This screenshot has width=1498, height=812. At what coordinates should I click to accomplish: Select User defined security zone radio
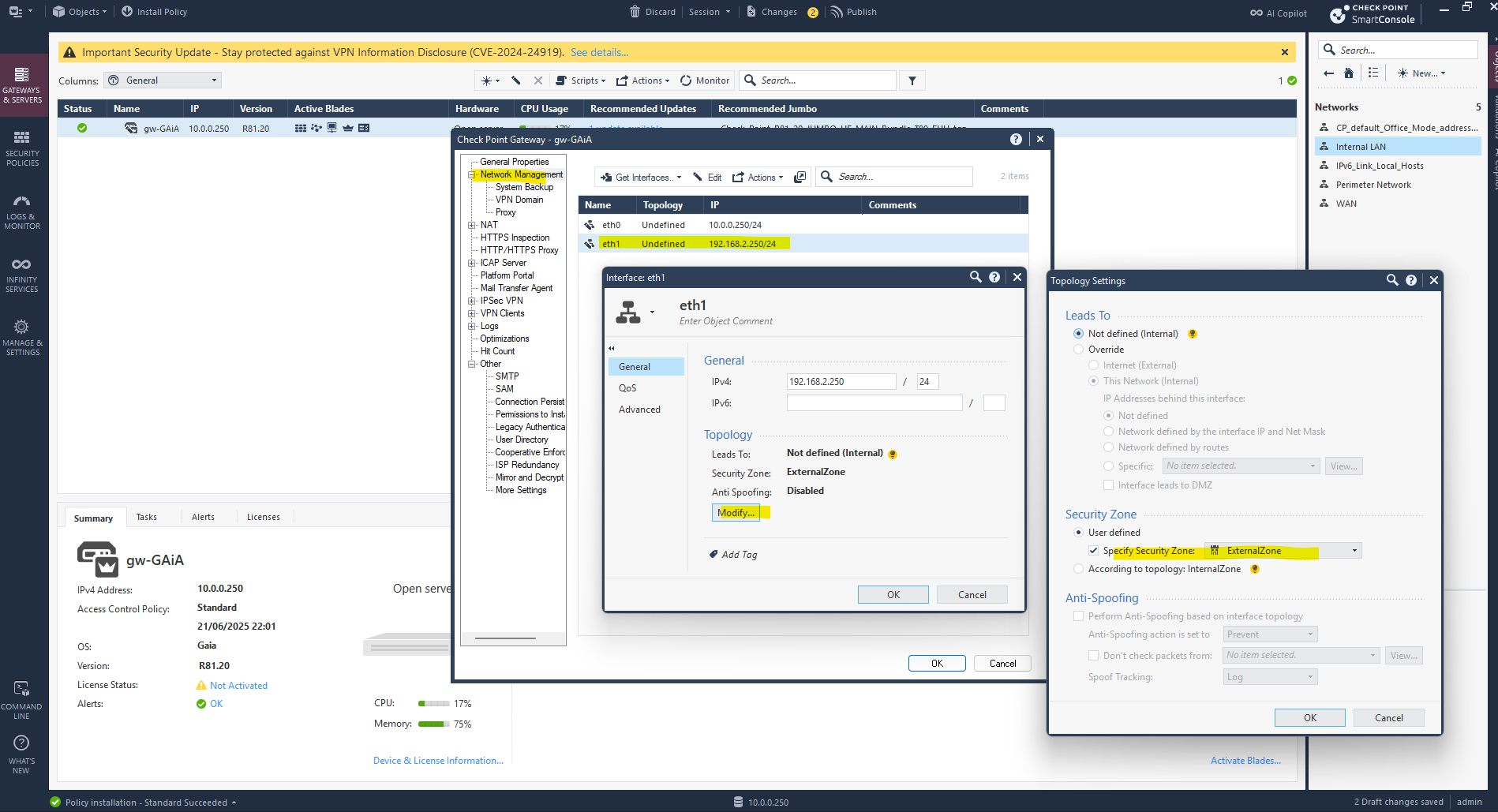click(x=1078, y=533)
